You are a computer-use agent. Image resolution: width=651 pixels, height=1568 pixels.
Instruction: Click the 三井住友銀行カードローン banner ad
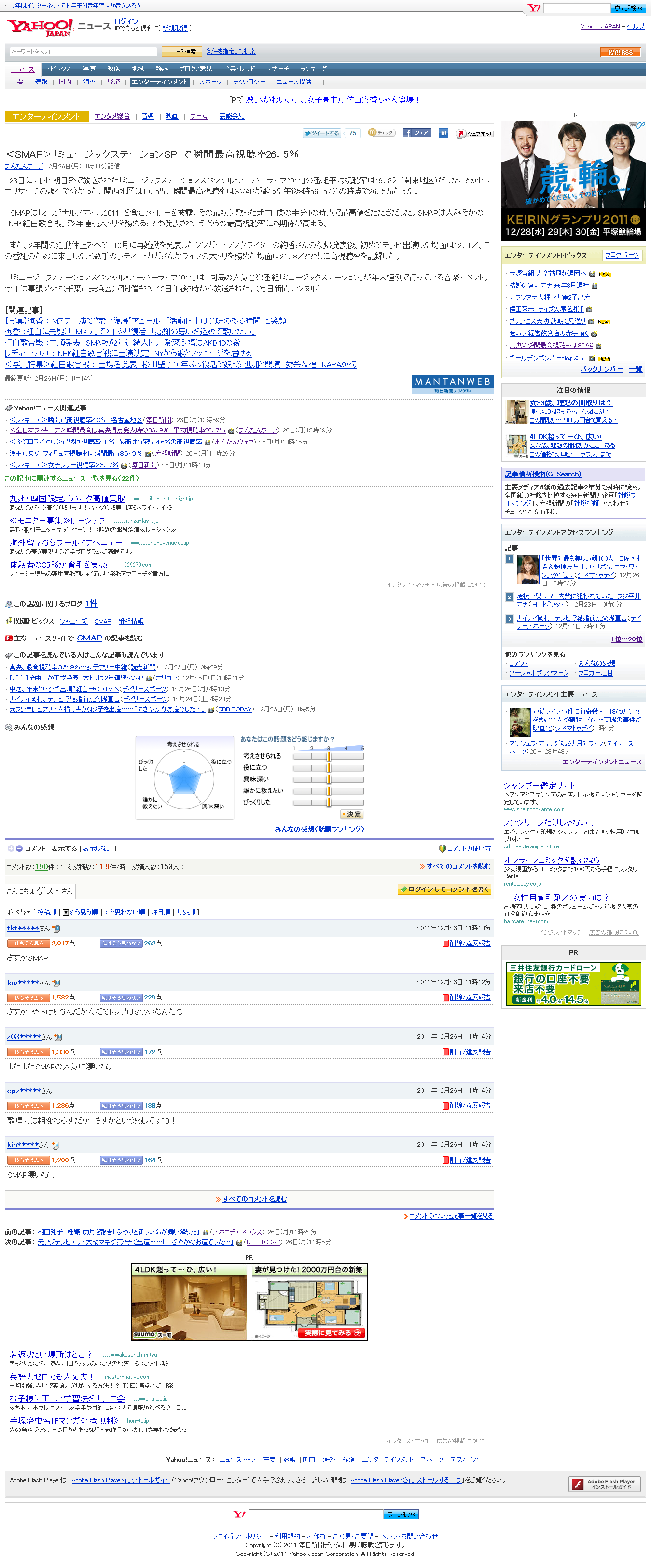(x=573, y=983)
